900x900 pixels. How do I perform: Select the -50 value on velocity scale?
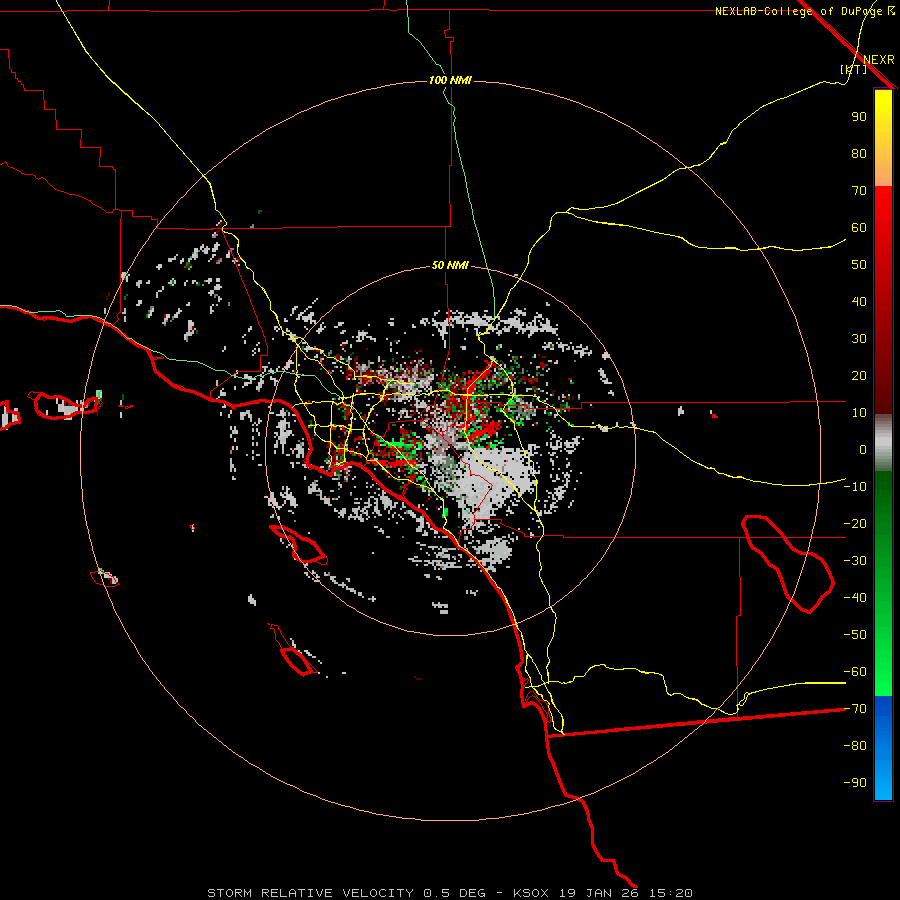pyautogui.click(x=855, y=635)
